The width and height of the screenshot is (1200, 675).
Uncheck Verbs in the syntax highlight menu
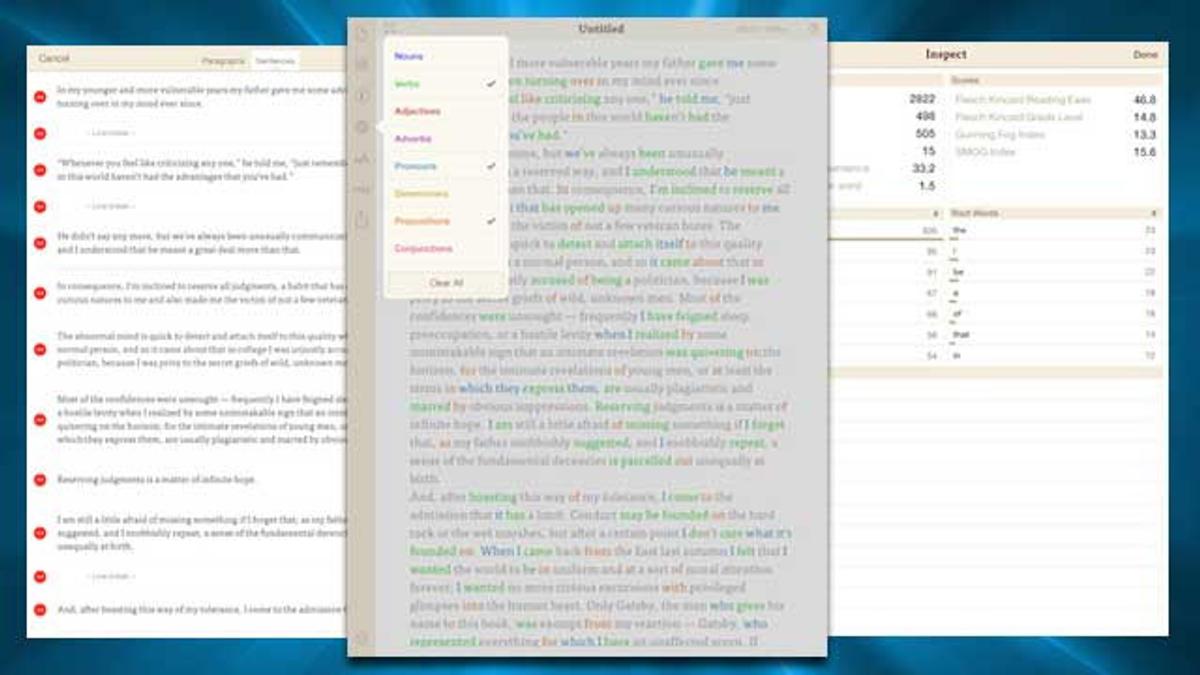point(446,84)
